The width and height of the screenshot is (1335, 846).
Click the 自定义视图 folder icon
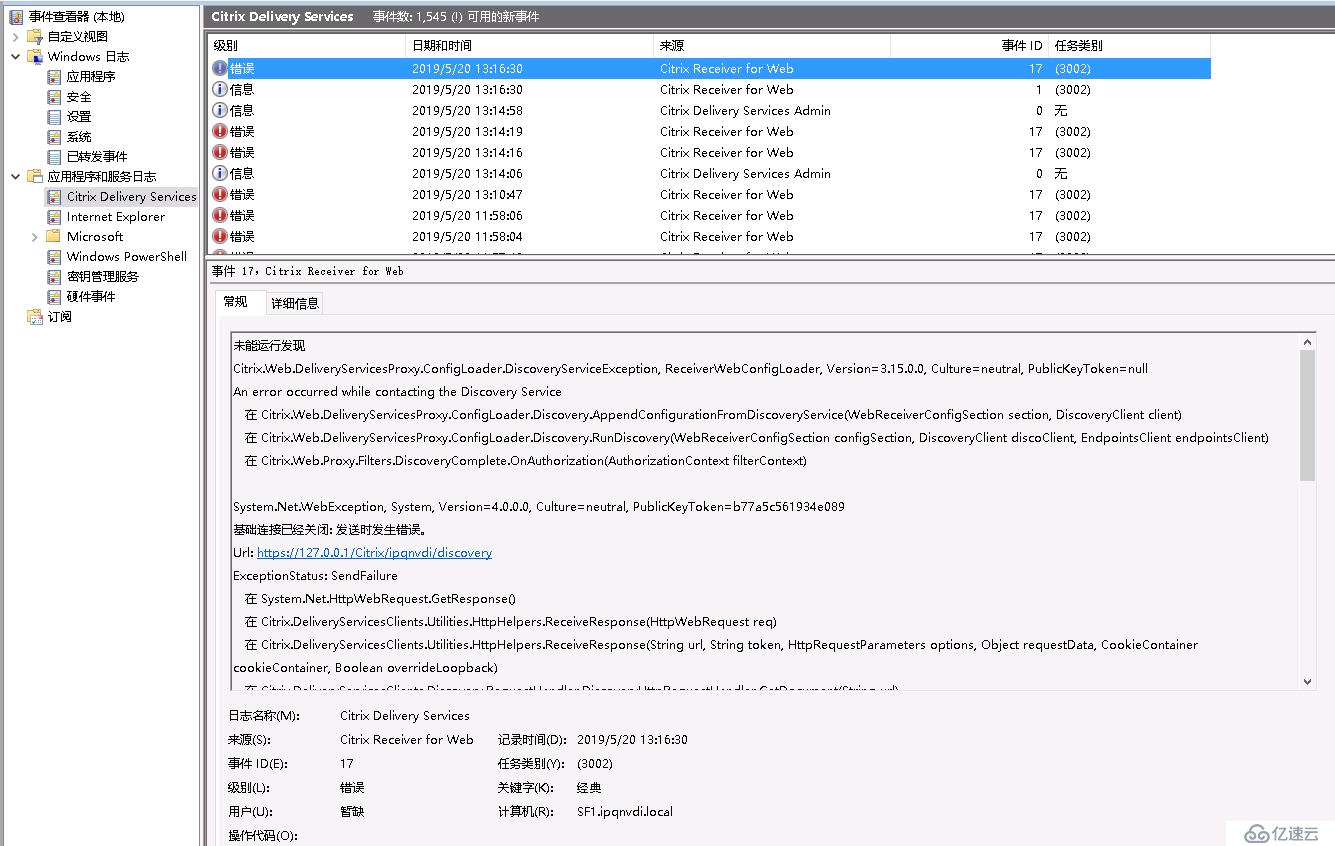[35, 37]
